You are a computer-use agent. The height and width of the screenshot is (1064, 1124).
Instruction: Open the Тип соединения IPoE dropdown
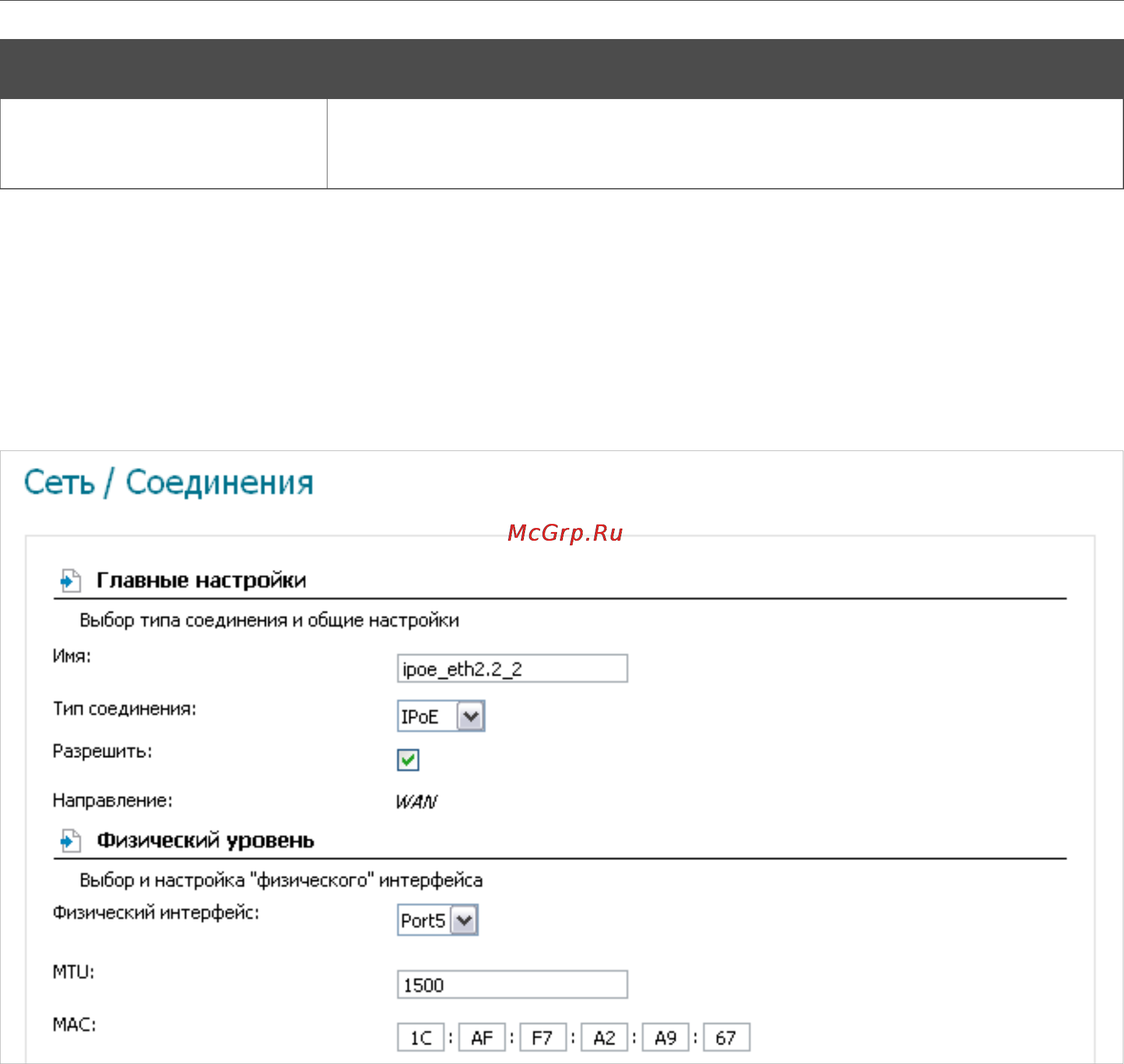tap(441, 716)
